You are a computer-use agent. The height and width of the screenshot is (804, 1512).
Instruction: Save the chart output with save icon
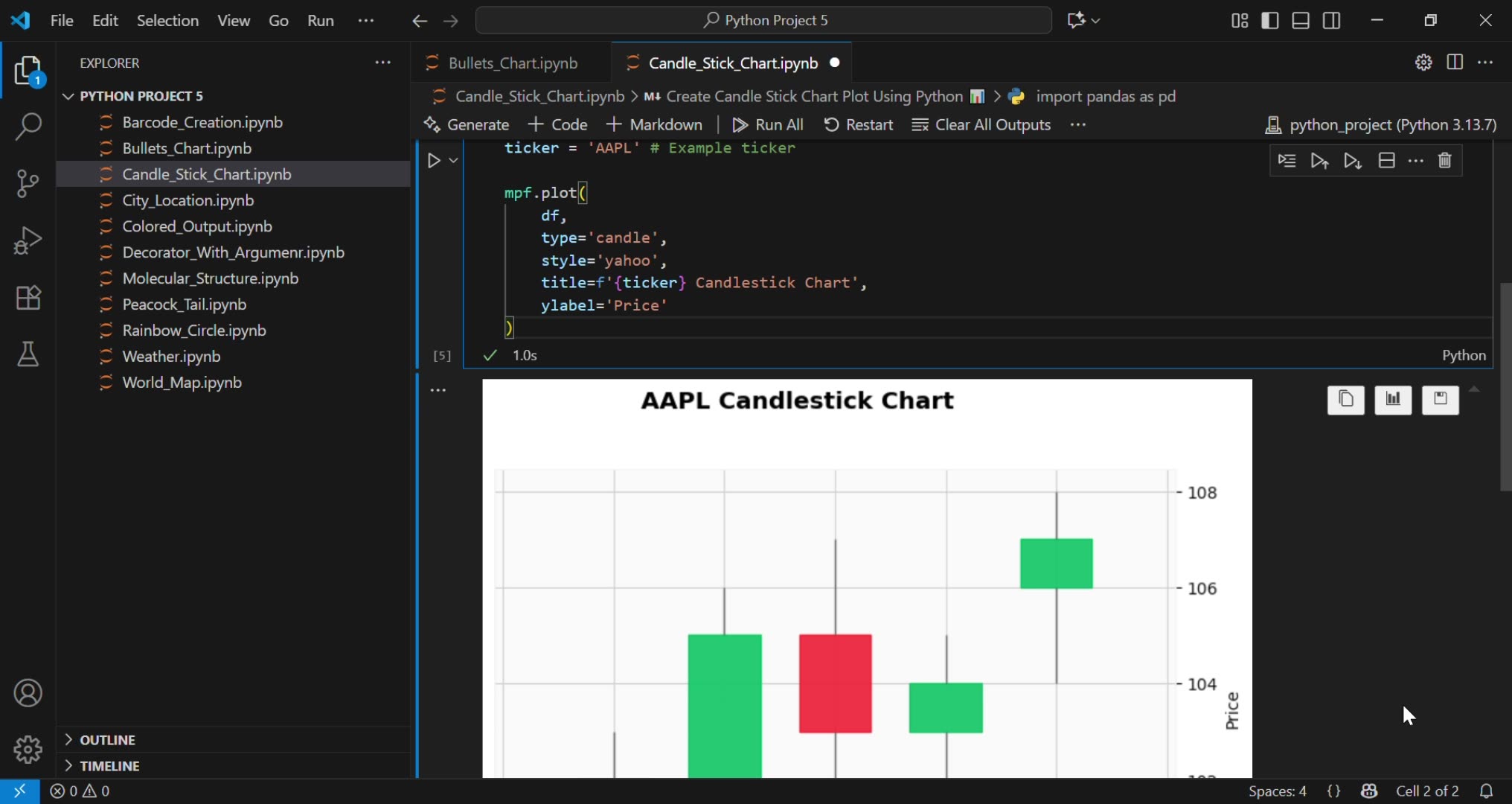1441,400
